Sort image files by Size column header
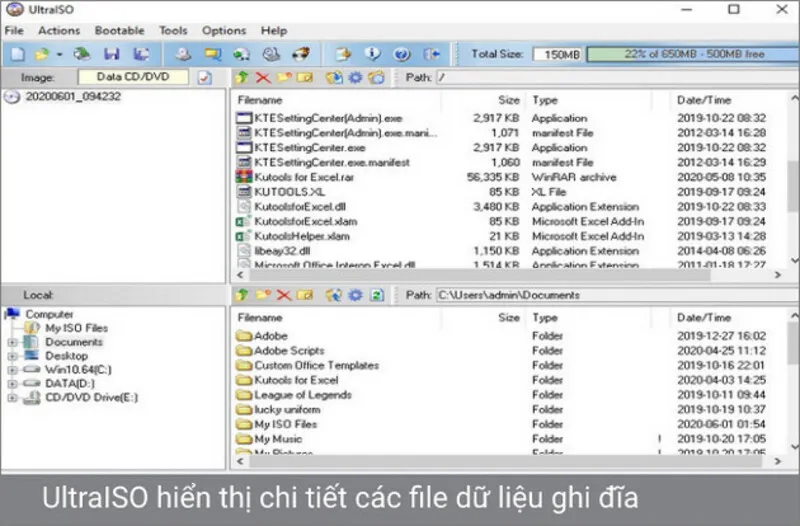800x526 pixels. 509,100
